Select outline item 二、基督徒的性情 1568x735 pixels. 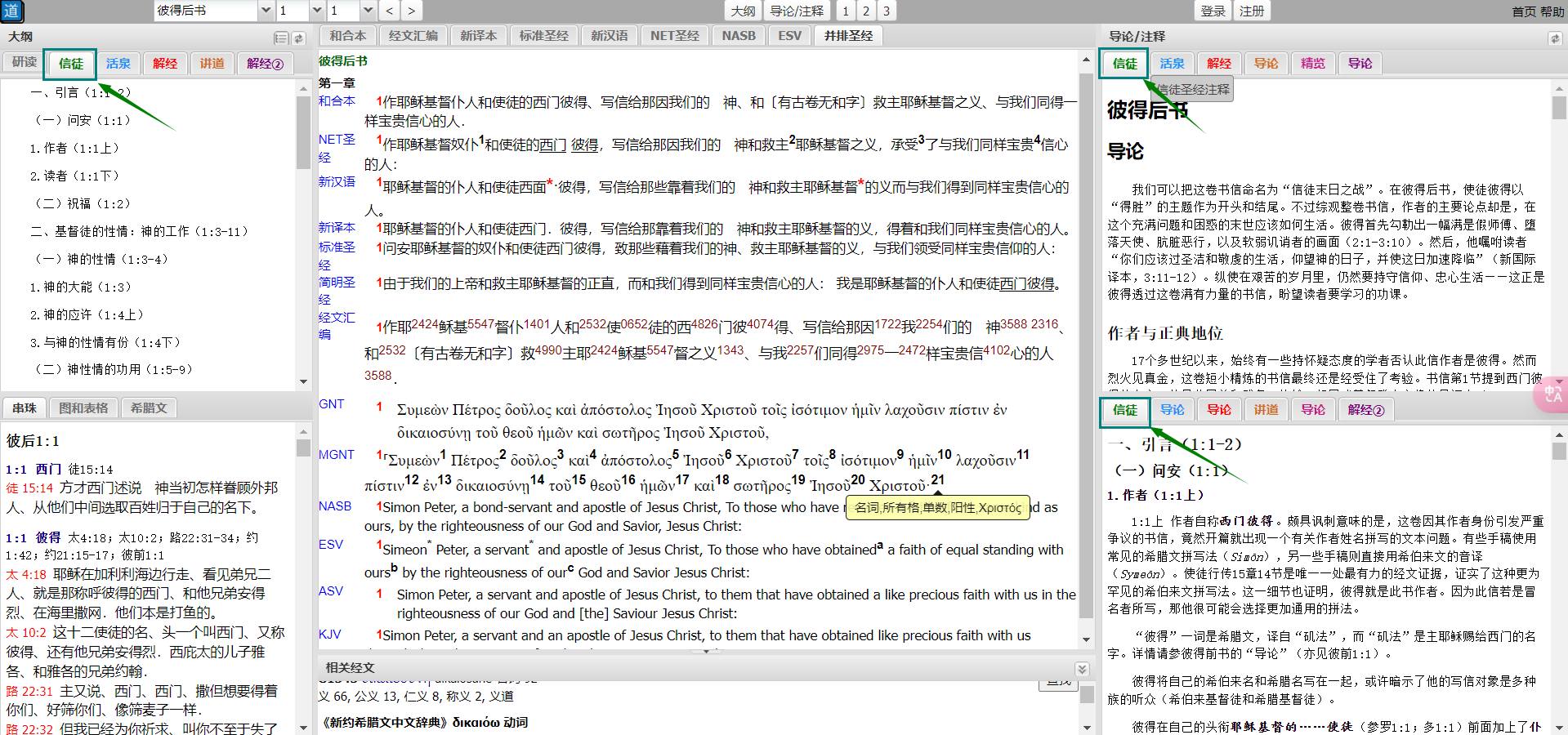pos(139,231)
